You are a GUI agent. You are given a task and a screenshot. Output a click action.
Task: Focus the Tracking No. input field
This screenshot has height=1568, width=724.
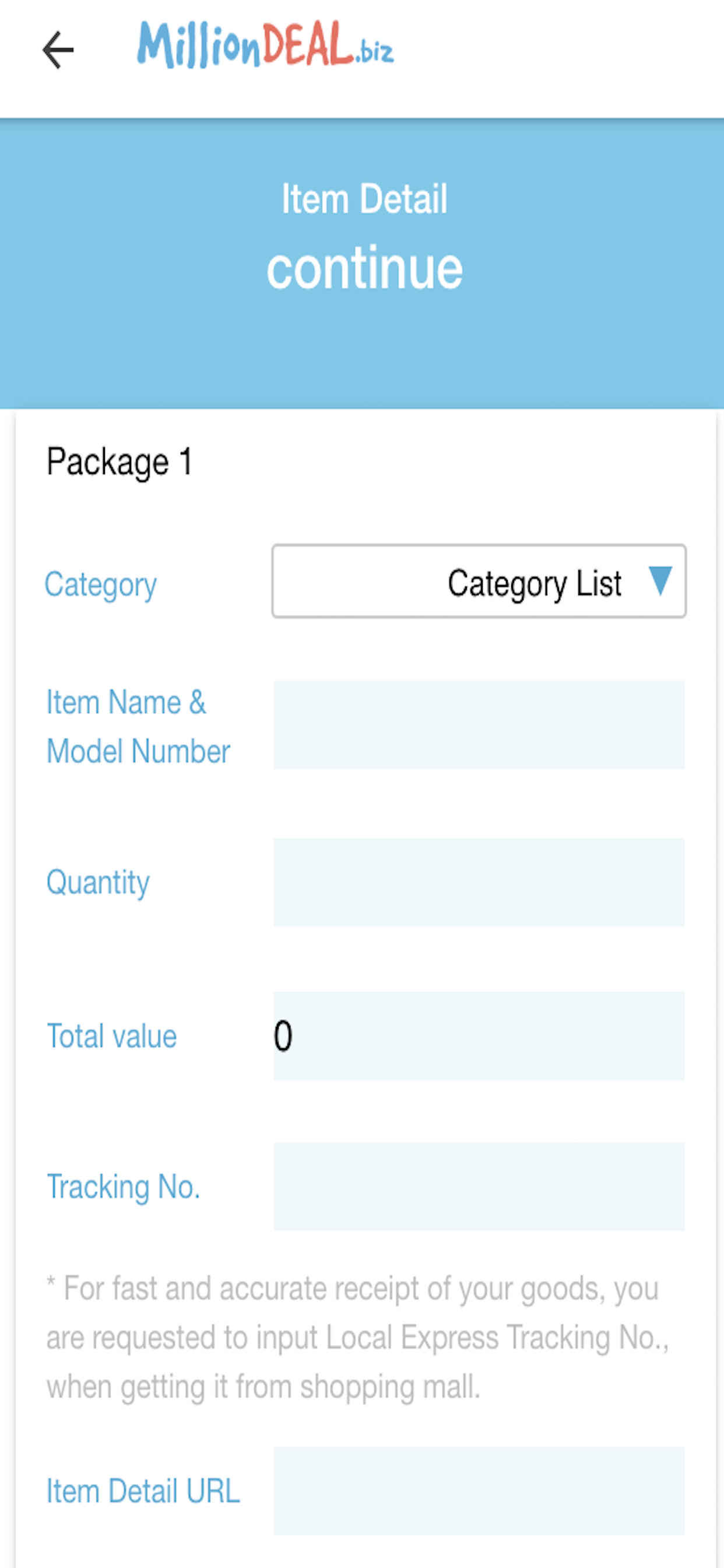click(479, 1186)
